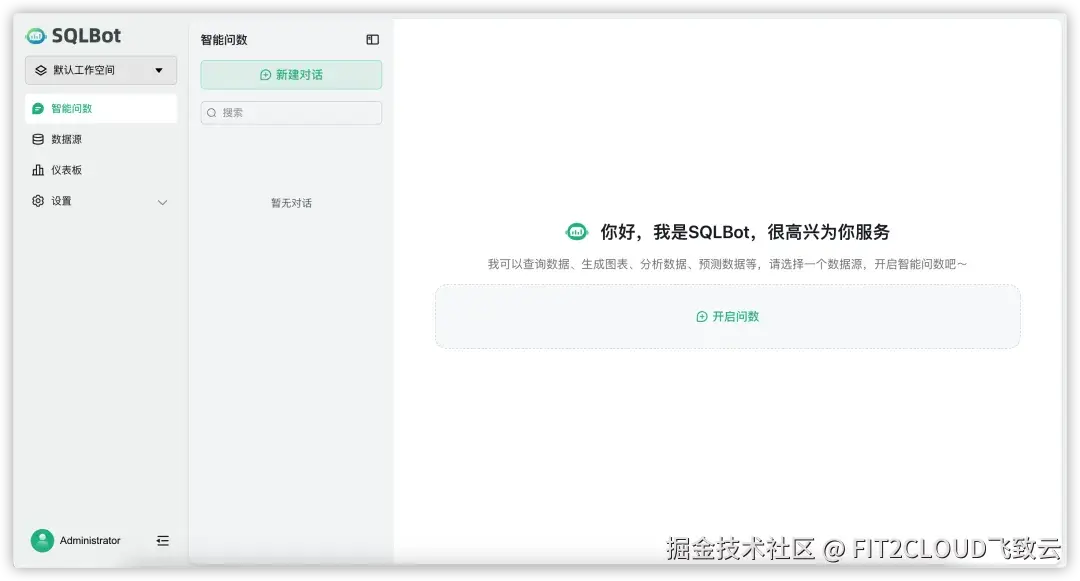Click the 智能问数 panel heading
Image resolution: width=1080 pixels, height=581 pixels.
coord(224,40)
